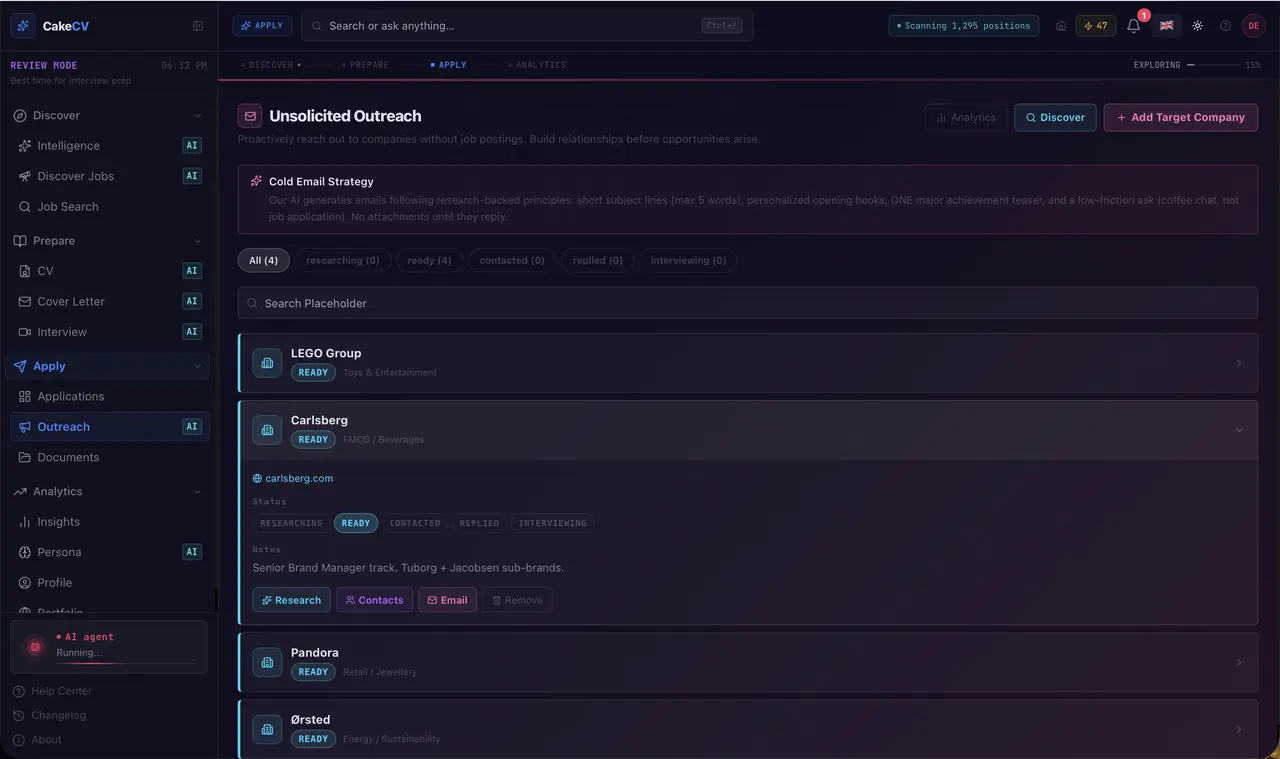Select the READY pill in Carlsberg's Status row
Image resolution: width=1280 pixels, height=759 pixels.
tap(356, 523)
